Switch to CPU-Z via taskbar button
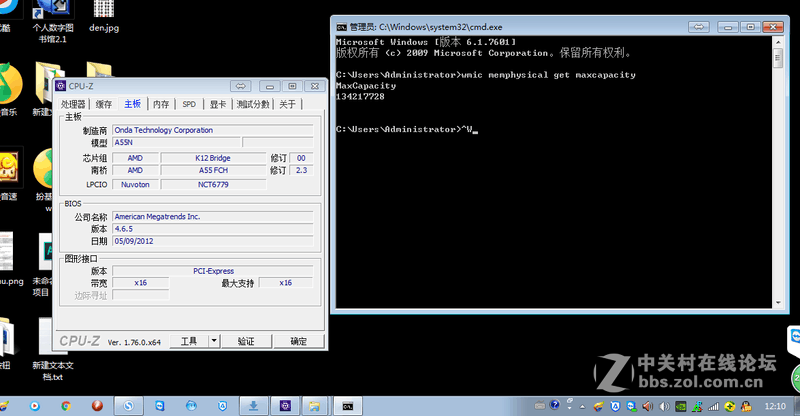 point(285,406)
